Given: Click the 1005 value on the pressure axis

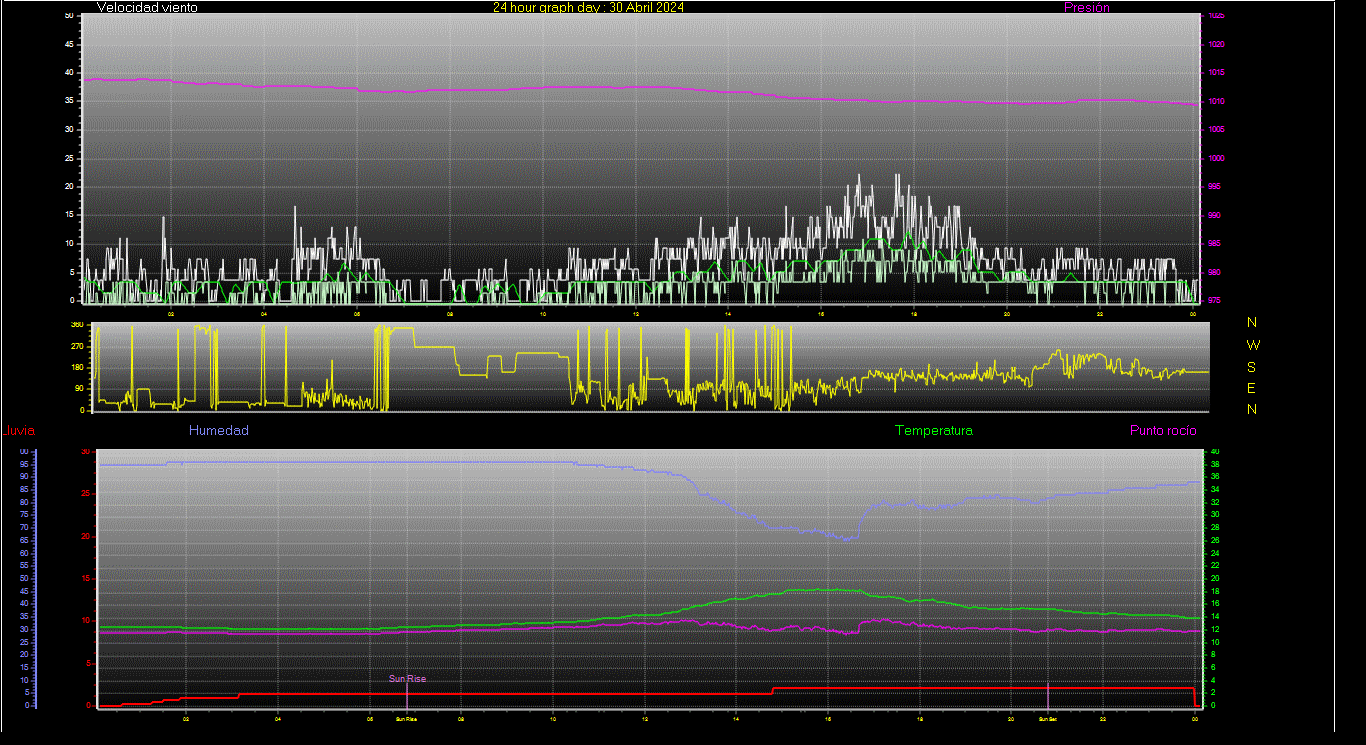Looking at the screenshot, I should [1215, 130].
